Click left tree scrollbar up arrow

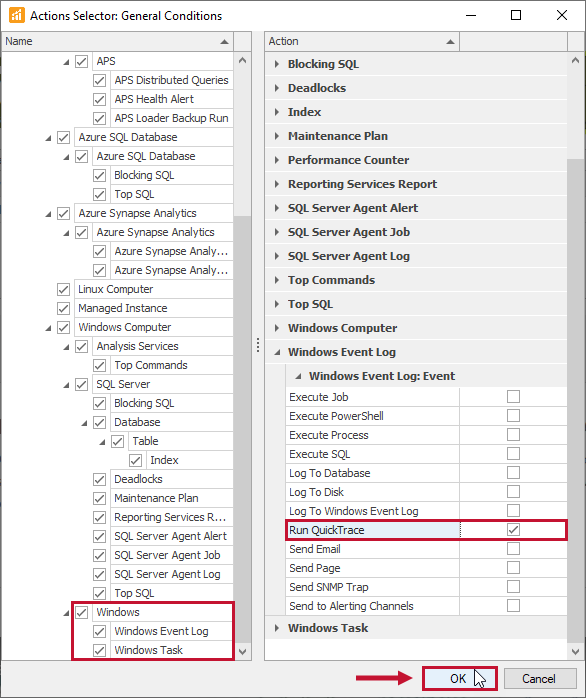(242, 60)
